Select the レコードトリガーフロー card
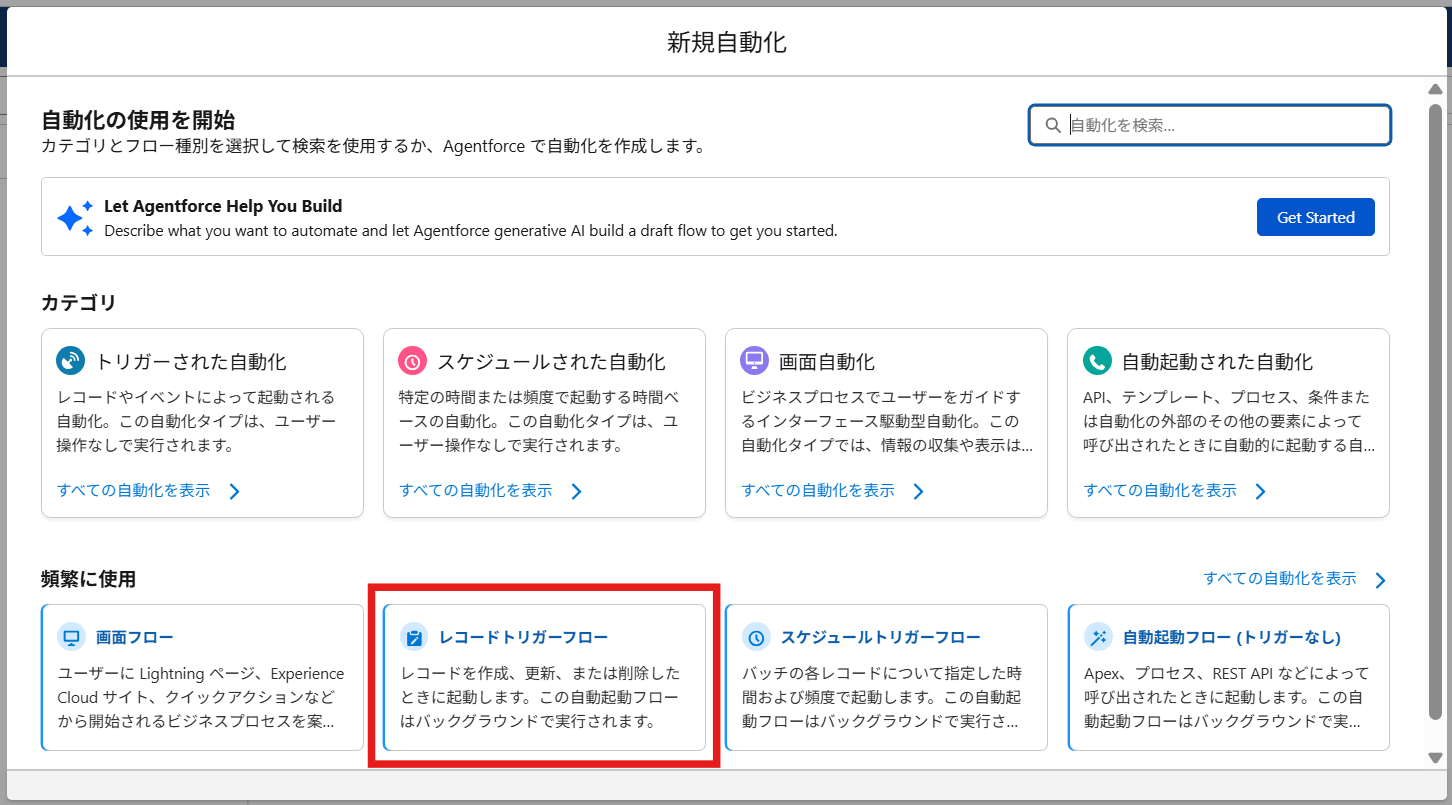 544,677
